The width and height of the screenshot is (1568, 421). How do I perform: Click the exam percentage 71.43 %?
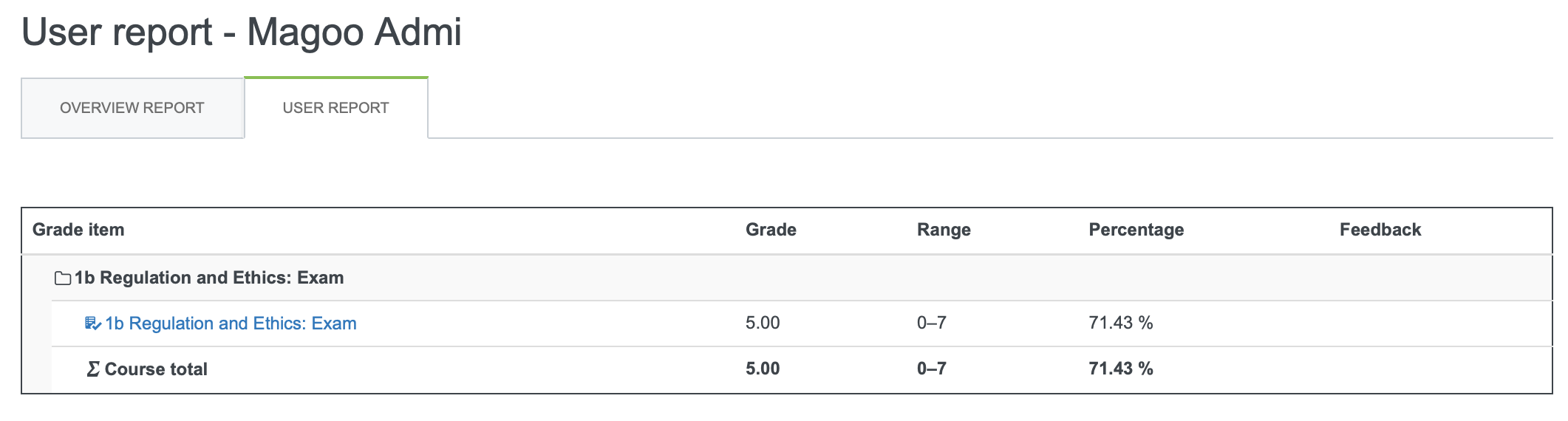click(x=1121, y=323)
